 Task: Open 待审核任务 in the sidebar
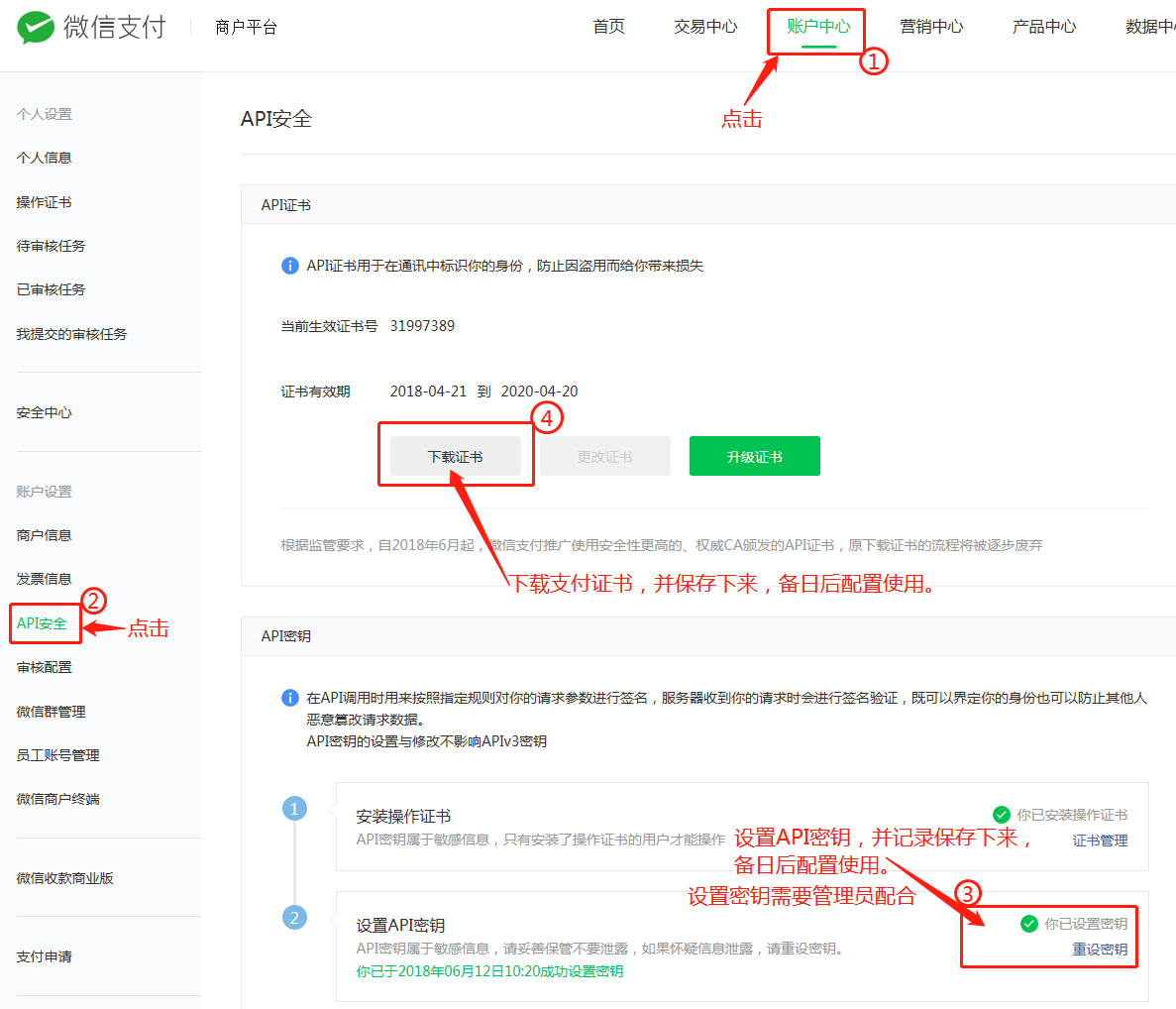pyautogui.click(x=51, y=246)
